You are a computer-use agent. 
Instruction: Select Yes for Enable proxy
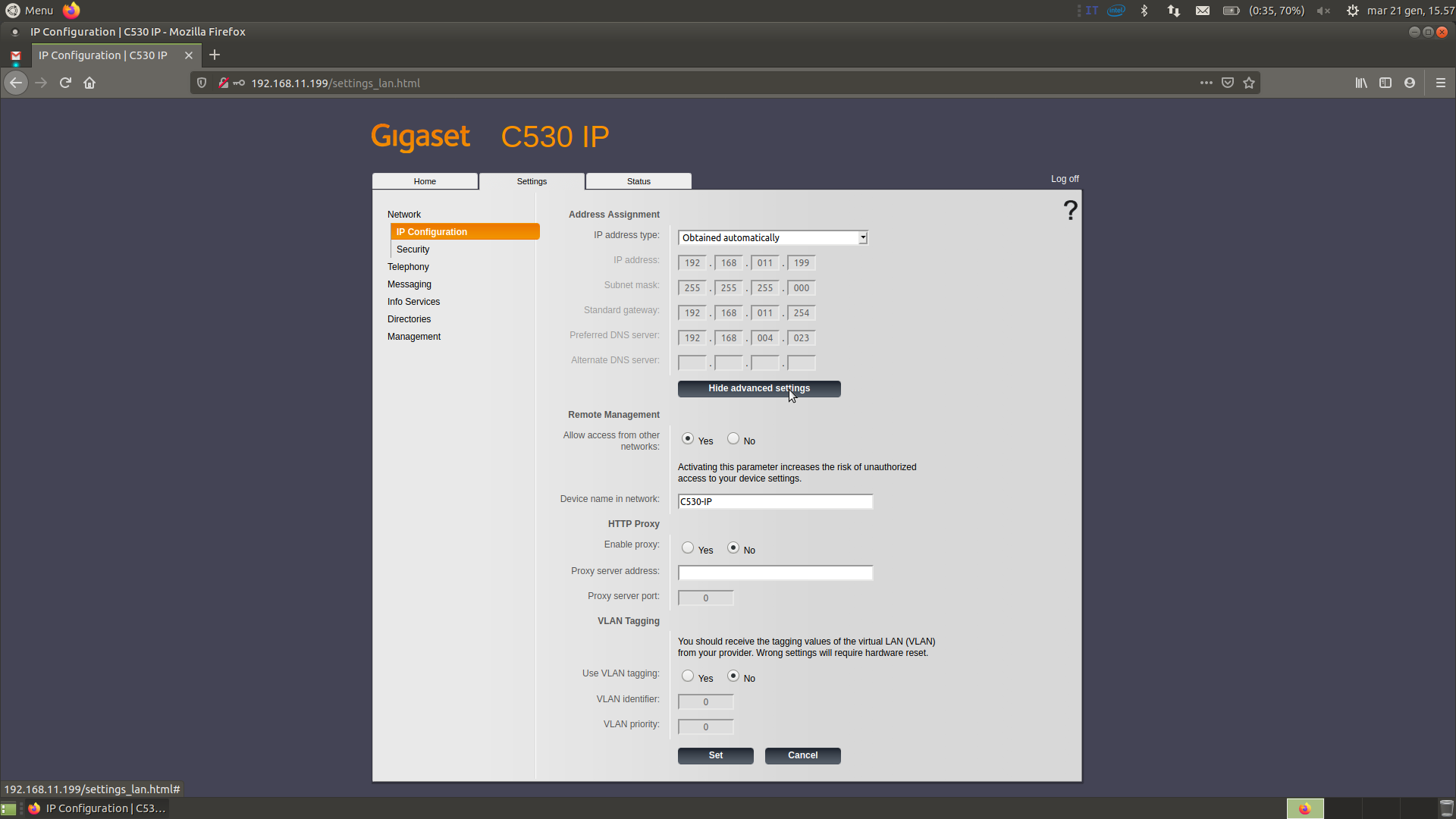688,548
